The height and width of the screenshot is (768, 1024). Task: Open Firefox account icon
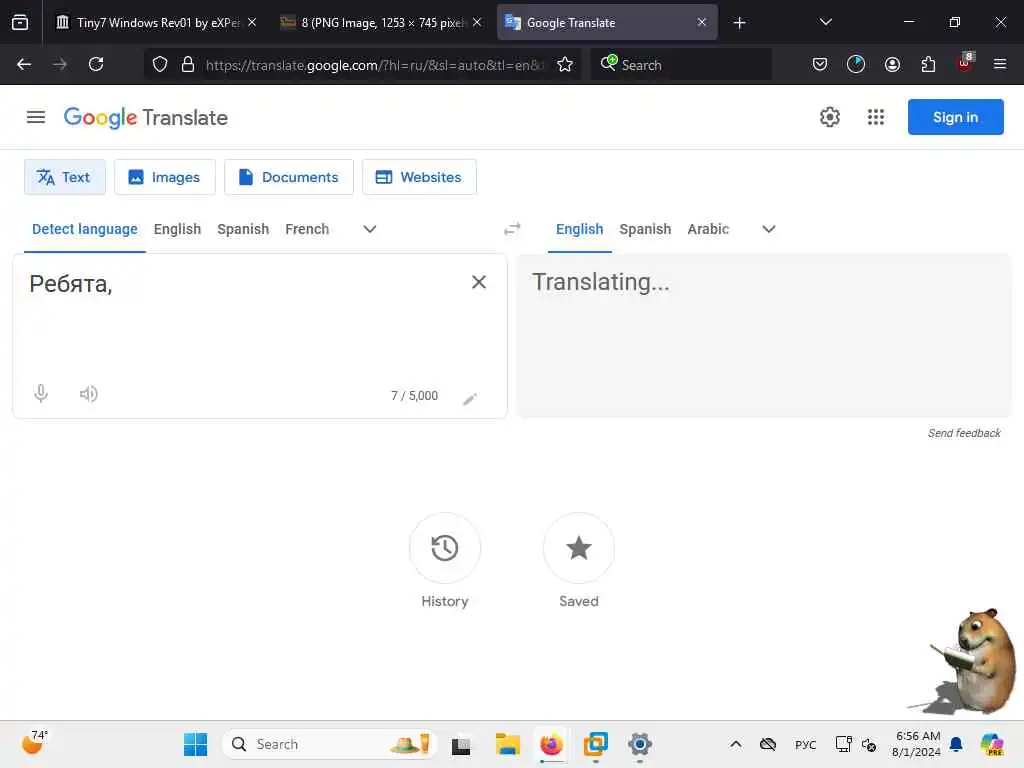(892, 64)
